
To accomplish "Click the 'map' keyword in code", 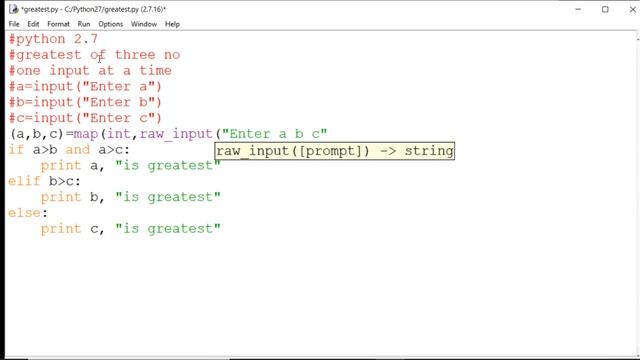I will coord(86,134).
